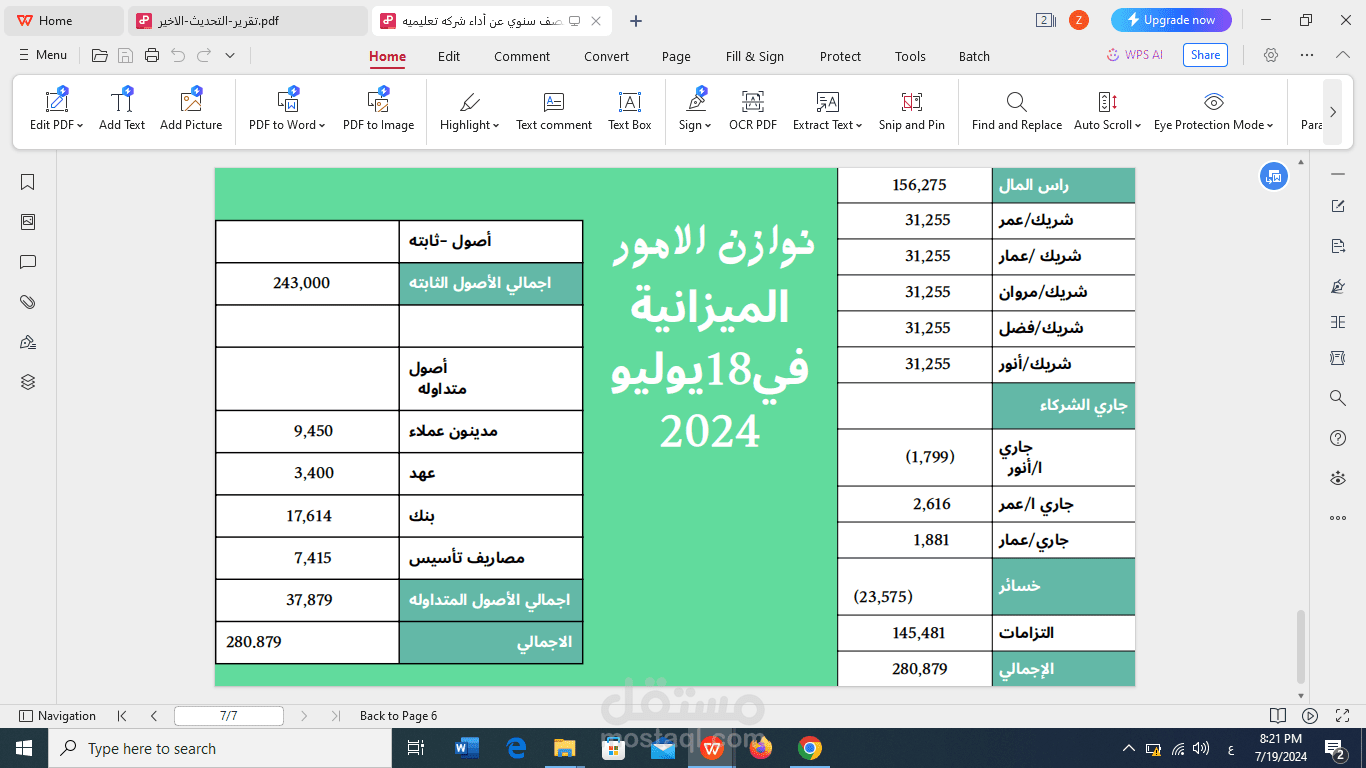Enable Auto Scroll

click(1108, 110)
